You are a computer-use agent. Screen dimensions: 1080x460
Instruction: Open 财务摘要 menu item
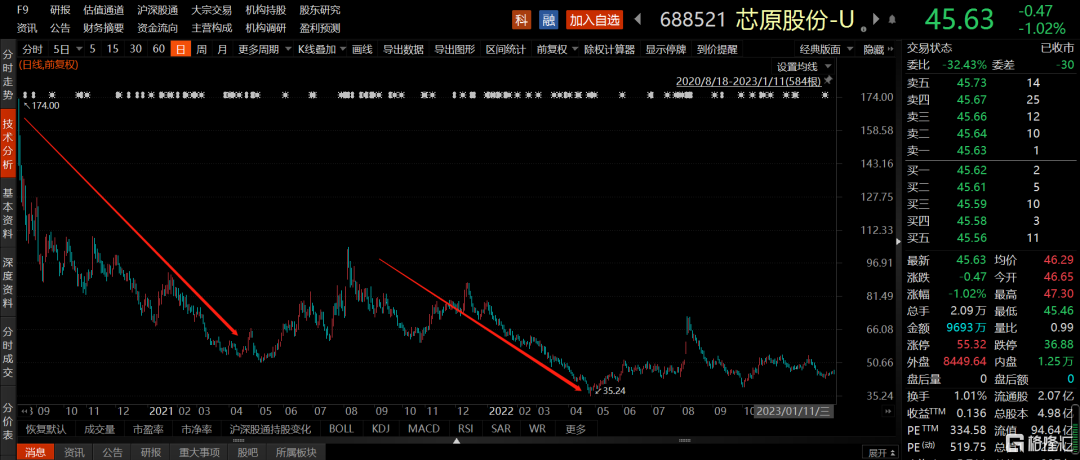click(103, 28)
